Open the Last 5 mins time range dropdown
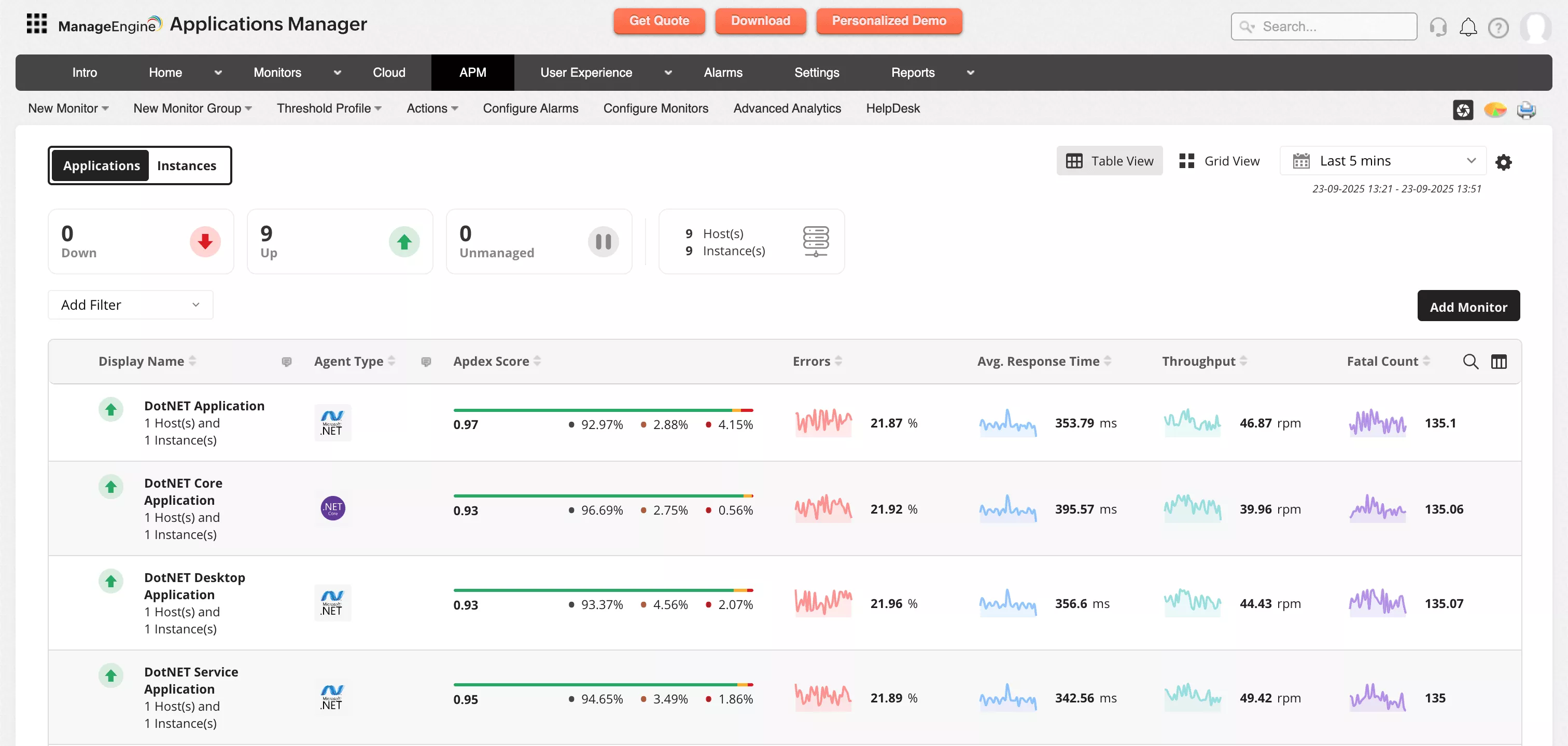The image size is (1568, 746). (1382, 160)
